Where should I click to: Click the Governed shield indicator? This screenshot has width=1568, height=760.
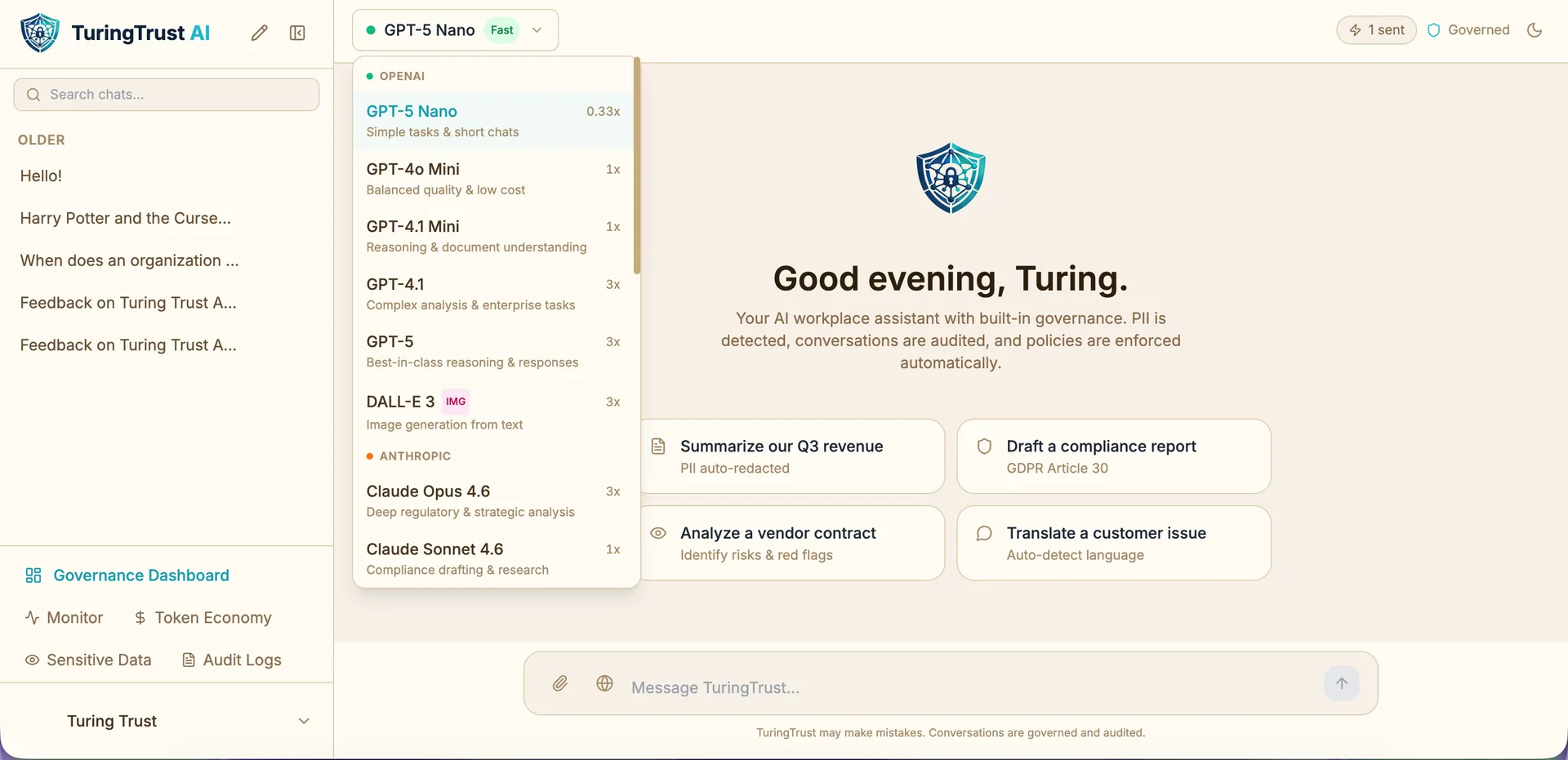click(x=1468, y=30)
